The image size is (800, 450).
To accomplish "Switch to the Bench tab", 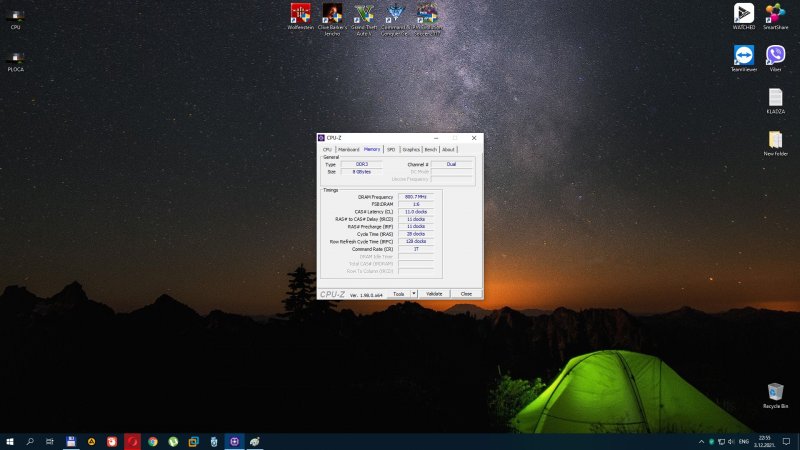I will 431,149.
